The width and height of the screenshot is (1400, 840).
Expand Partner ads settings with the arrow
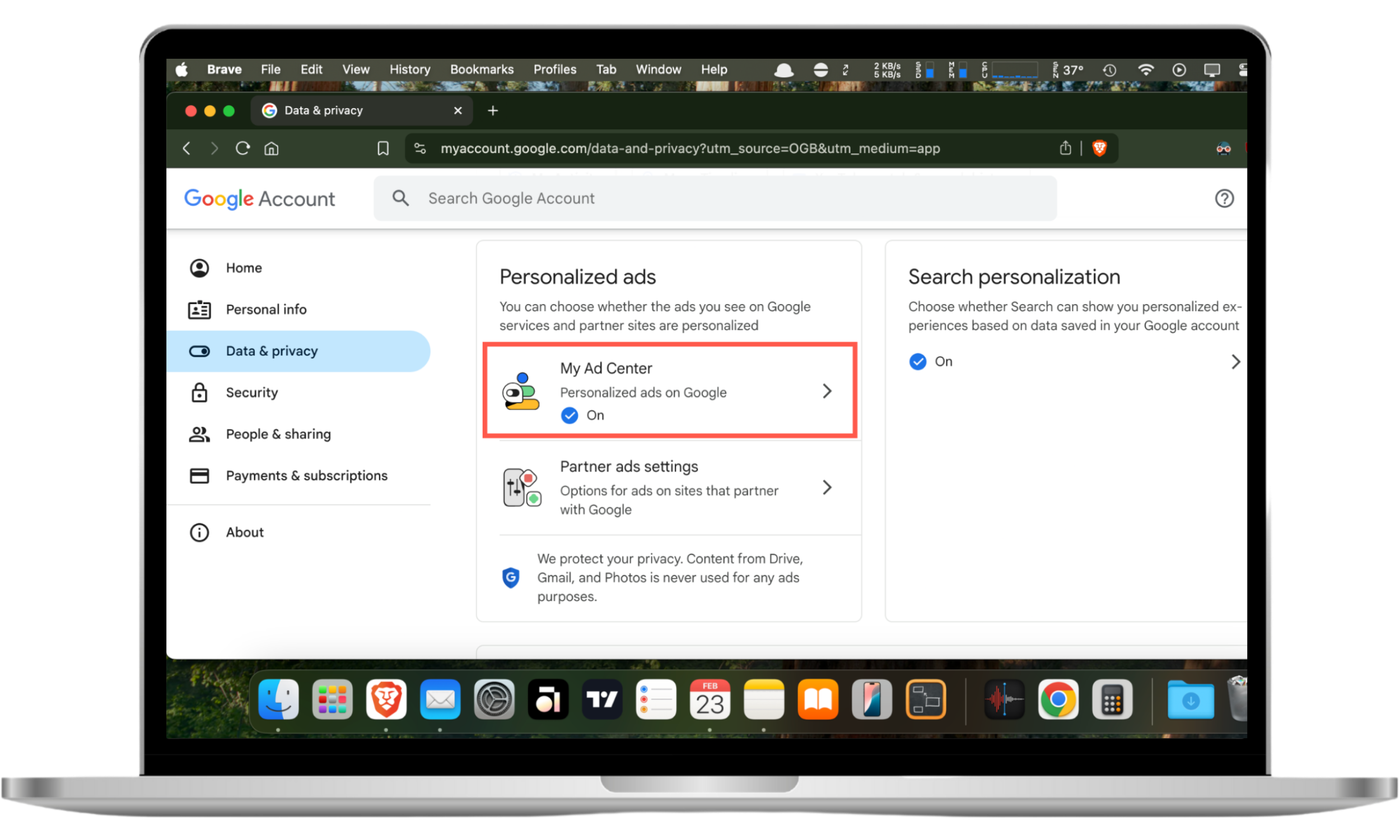point(827,487)
